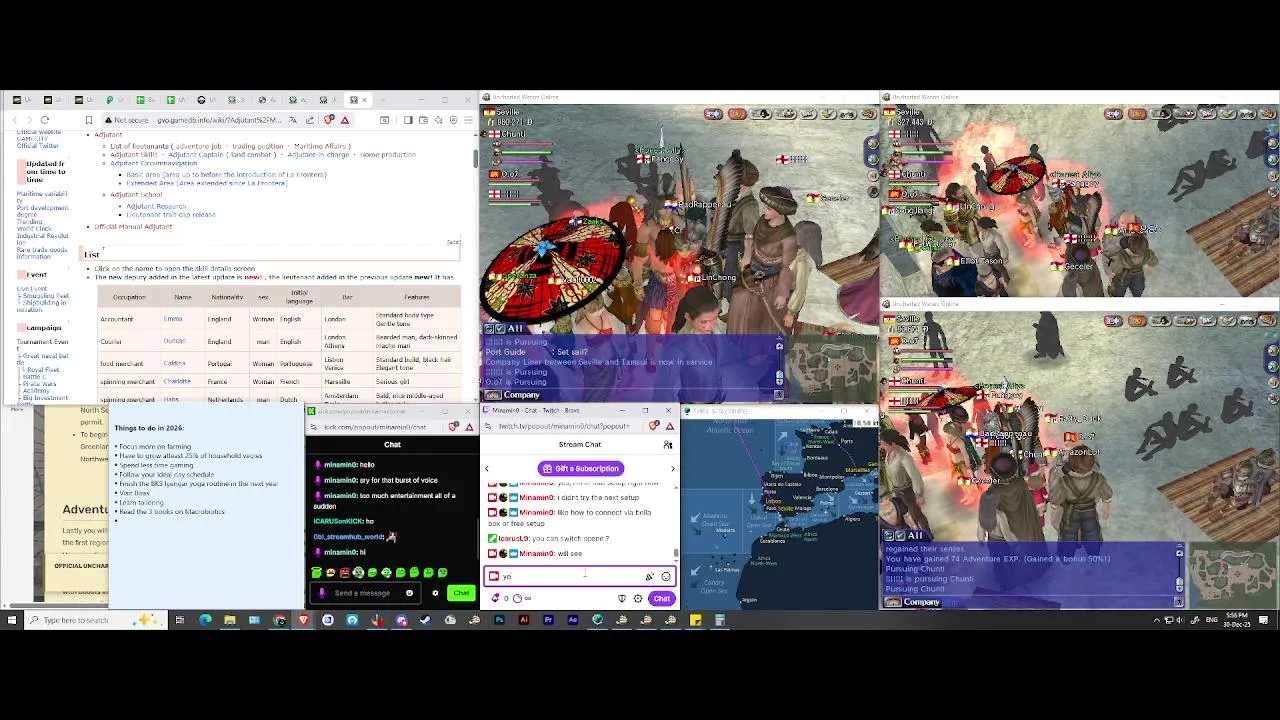Viewport: 1280px width, 720px height.
Task: Open Twitch chat settings gear
Action: [x=637, y=598]
